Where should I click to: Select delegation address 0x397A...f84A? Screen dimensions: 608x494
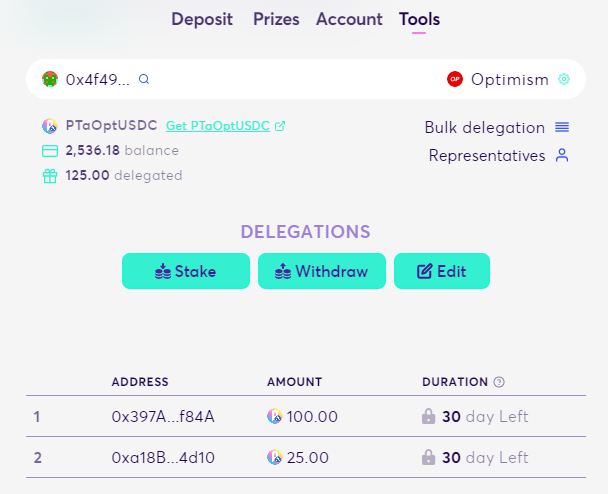point(163,416)
